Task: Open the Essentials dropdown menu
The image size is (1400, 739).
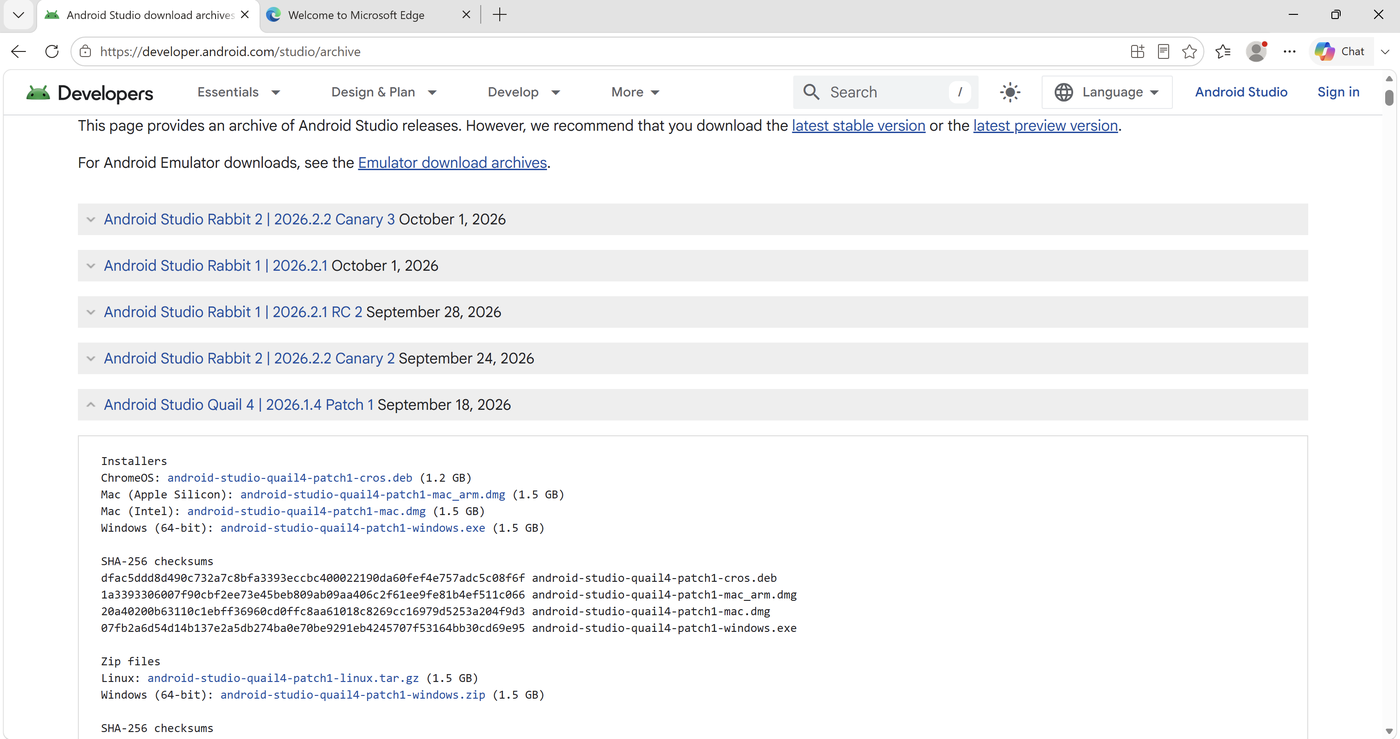Action: click(238, 92)
